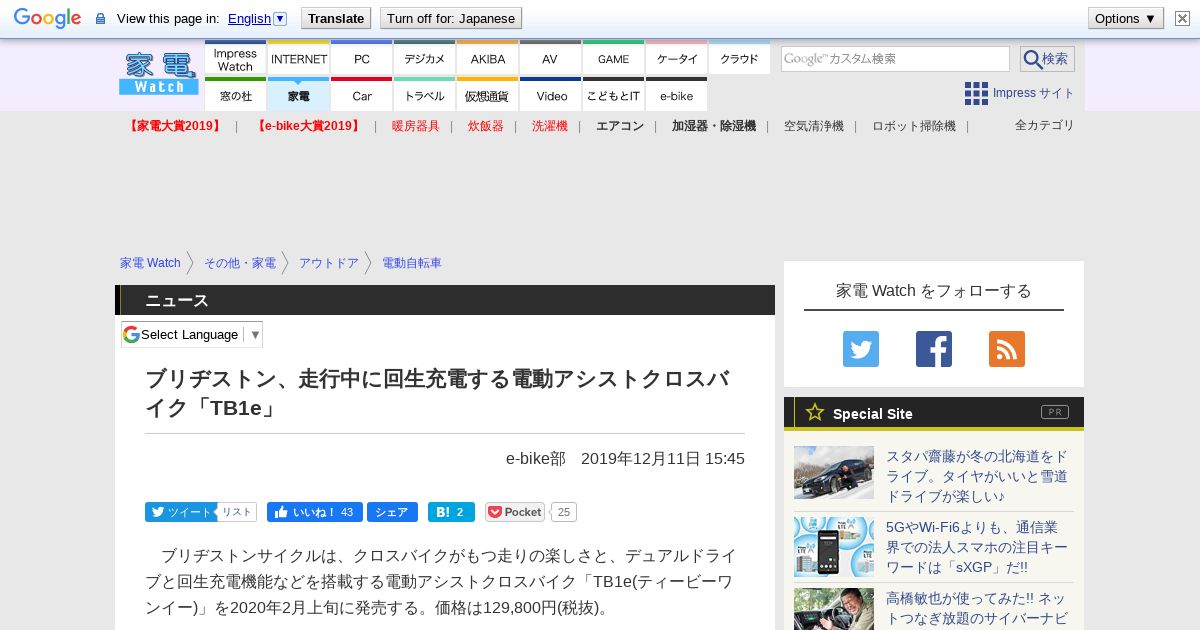Click the Special Site star icon
1200x630 pixels.
pyautogui.click(x=815, y=412)
